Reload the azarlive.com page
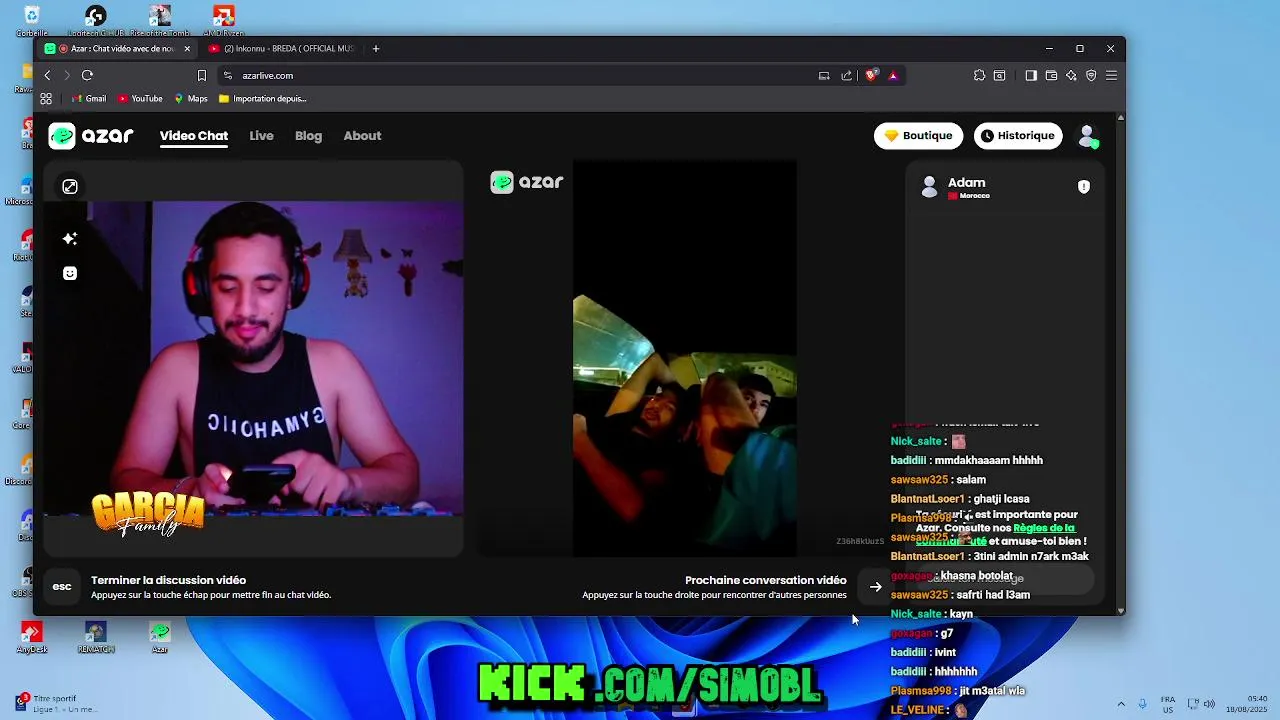 [87, 75]
